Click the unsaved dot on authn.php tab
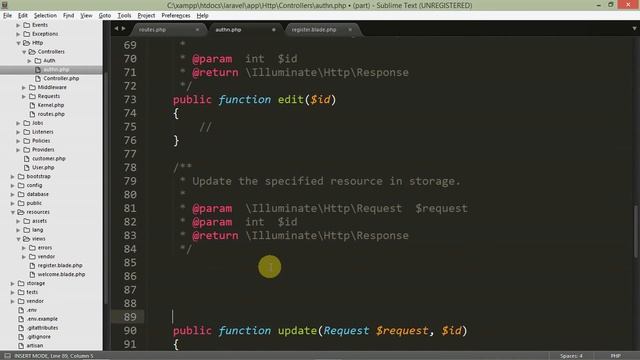 click(274, 30)
